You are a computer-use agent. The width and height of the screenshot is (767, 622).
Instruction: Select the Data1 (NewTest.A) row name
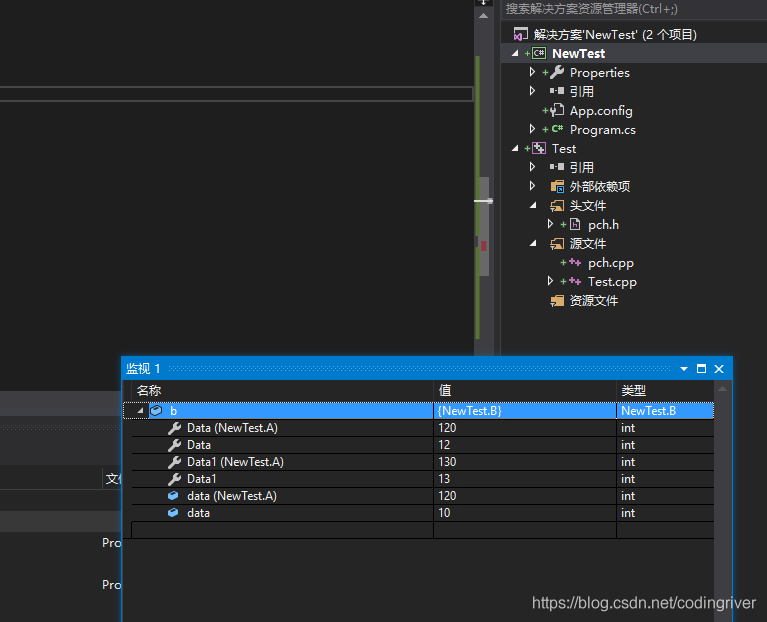[x=235, y=462]
